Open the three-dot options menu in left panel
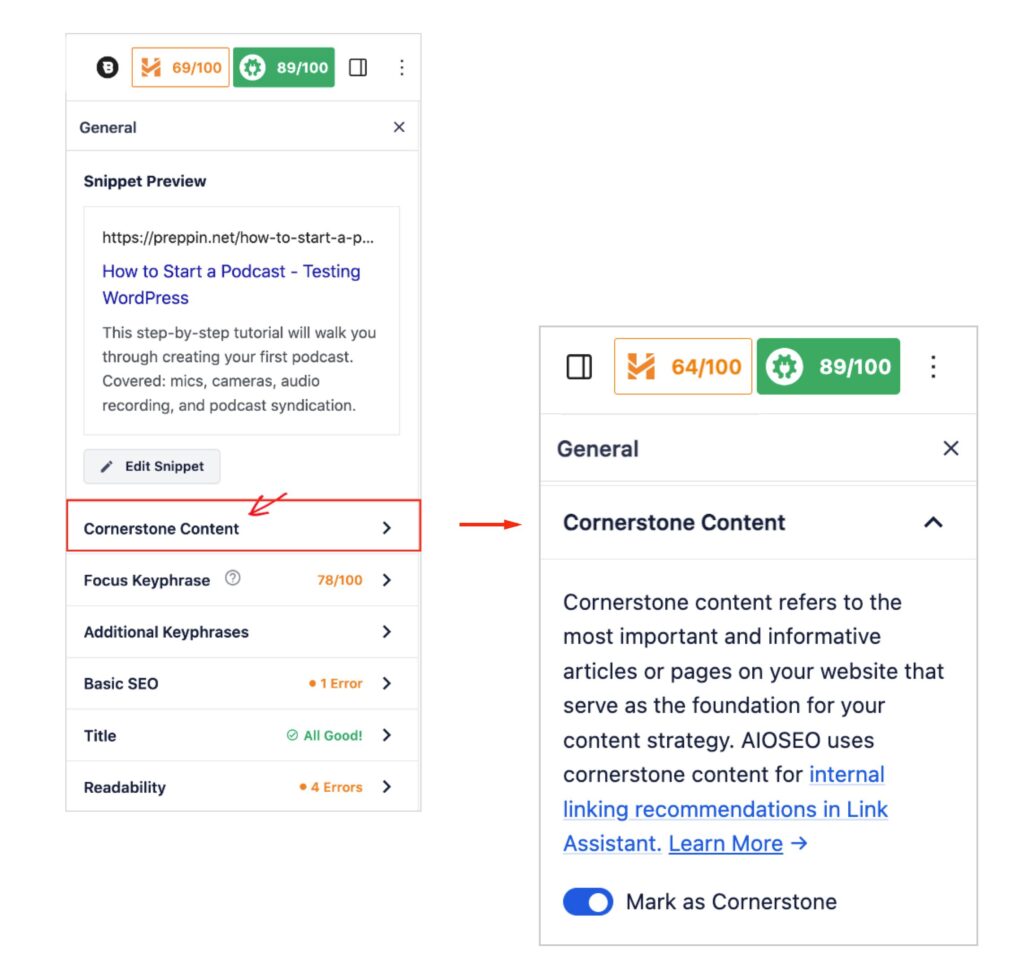Image resolution: width=1024 pixels, height=964 pixels. point(402,67)
